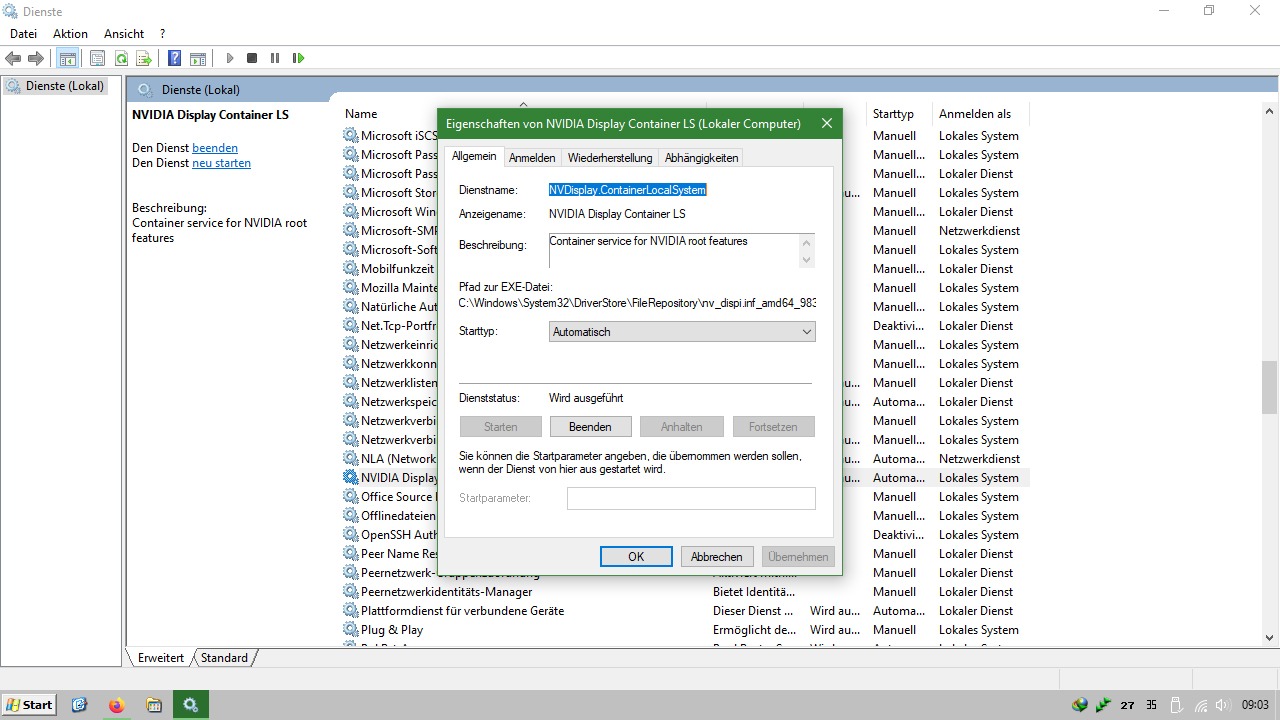The height and width of the screenshot is (720, 1280).
Task: Click the 'neu starten' link in the left pane
Action: click(x=221, y=163)
